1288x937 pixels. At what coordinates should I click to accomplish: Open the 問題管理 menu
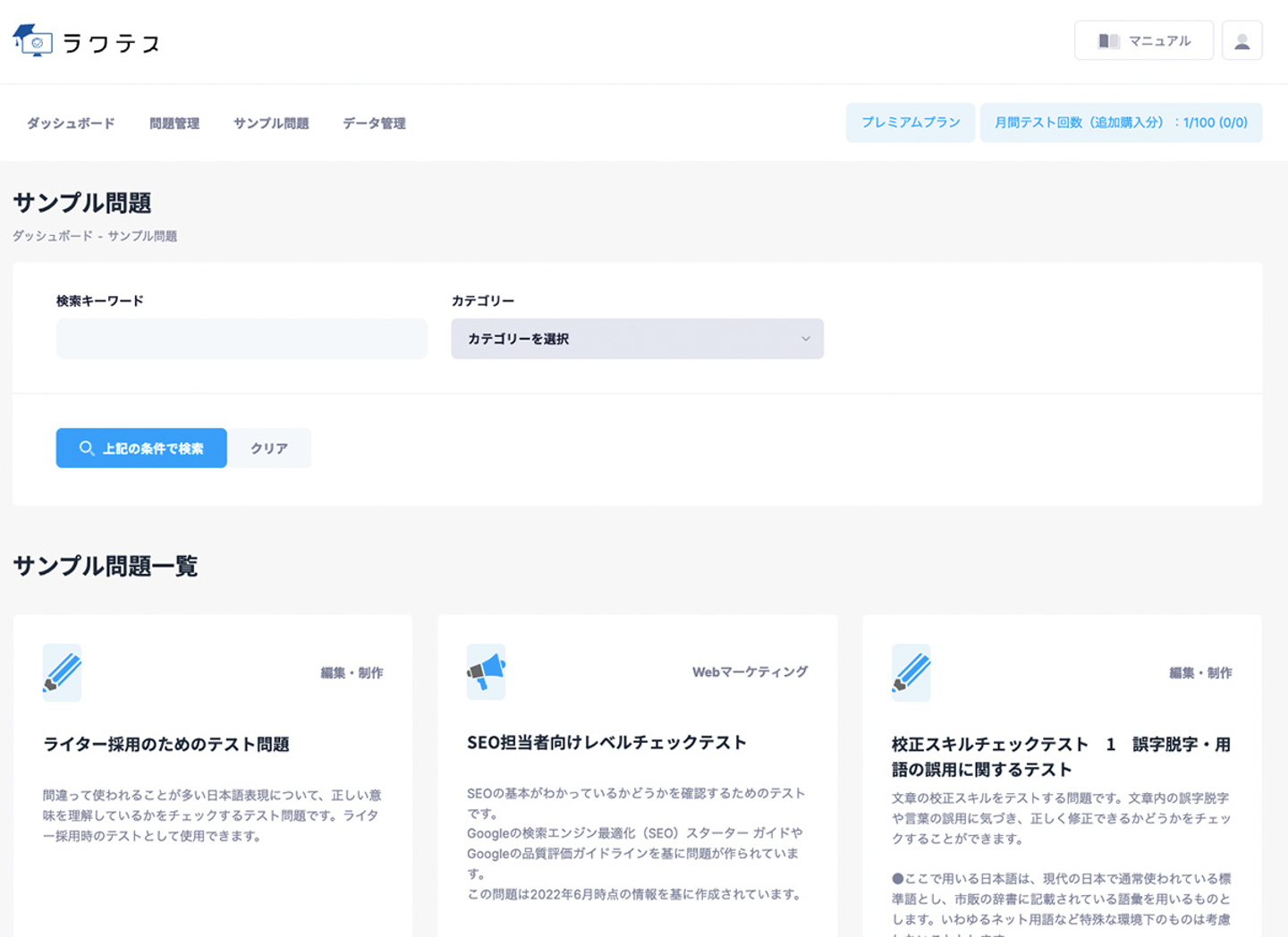(x=174, y=123)
